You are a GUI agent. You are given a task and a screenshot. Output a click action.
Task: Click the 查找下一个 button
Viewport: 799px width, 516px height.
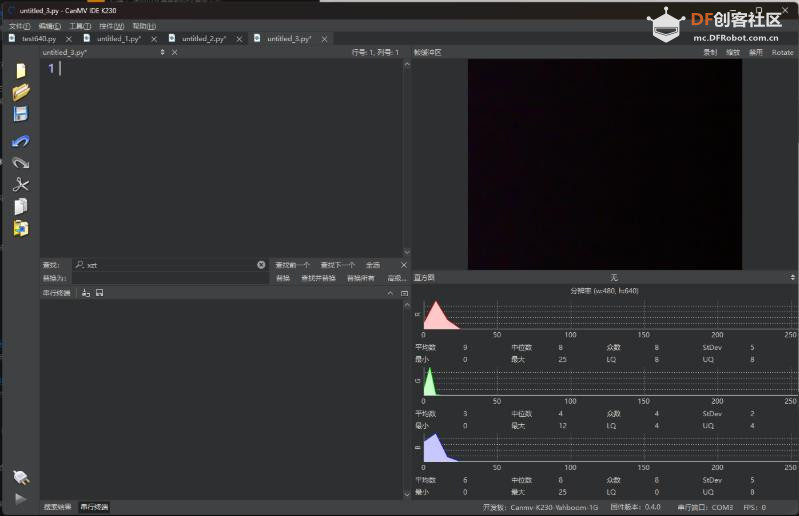point(337,265)
